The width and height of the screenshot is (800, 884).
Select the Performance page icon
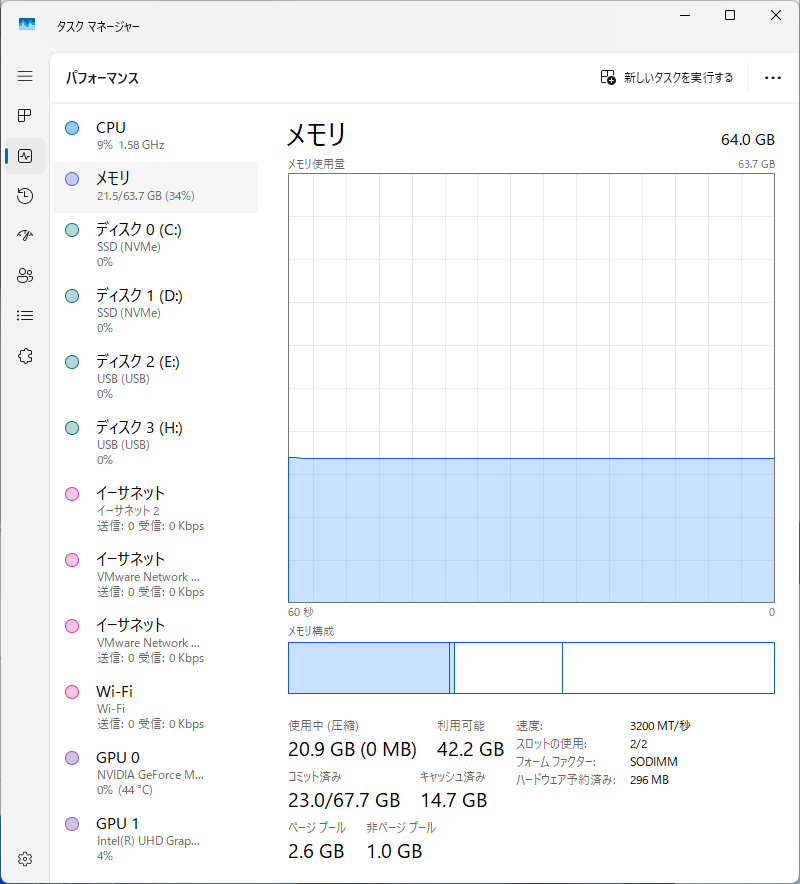point(25,156)
